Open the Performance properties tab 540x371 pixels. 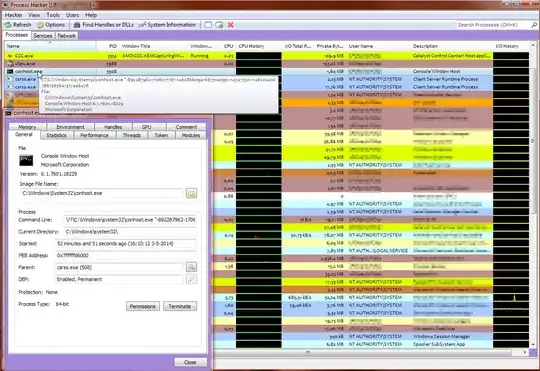pos(94,135)
